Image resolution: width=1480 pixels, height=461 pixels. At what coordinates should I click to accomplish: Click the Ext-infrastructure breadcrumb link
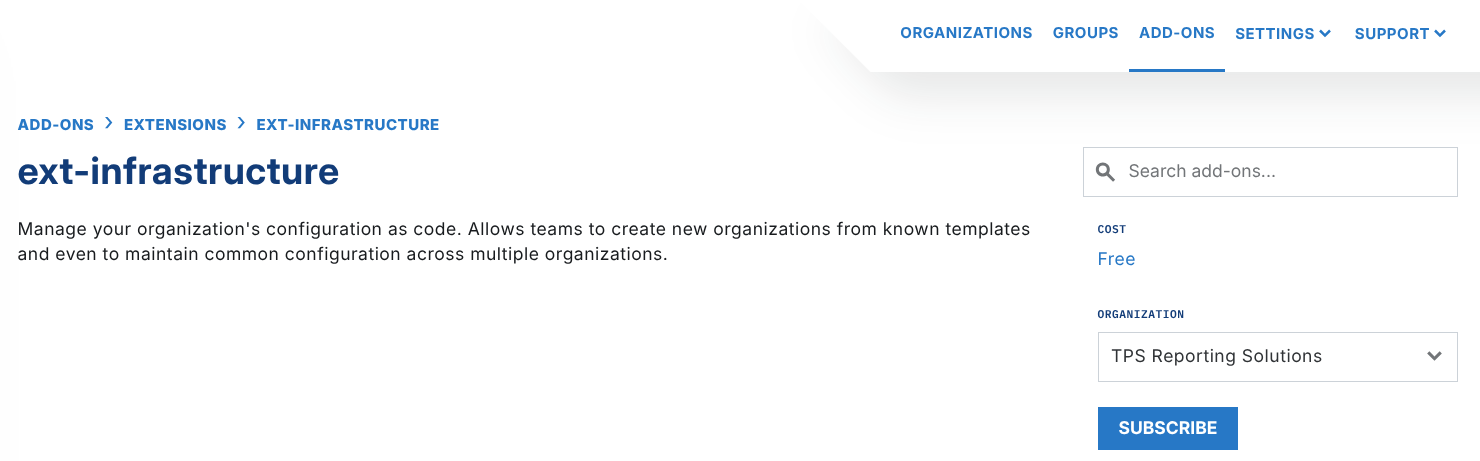[x=348, y=125]
